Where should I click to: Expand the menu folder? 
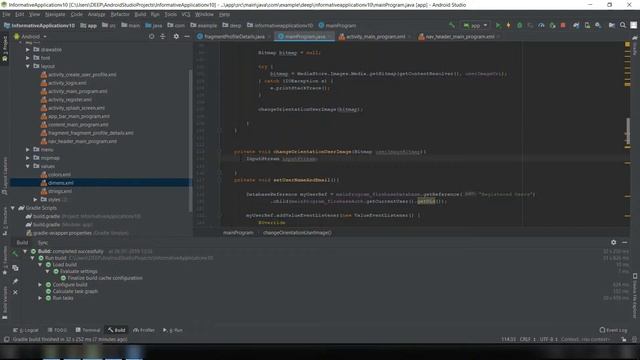pyautogui.click(x=28, y=149)
